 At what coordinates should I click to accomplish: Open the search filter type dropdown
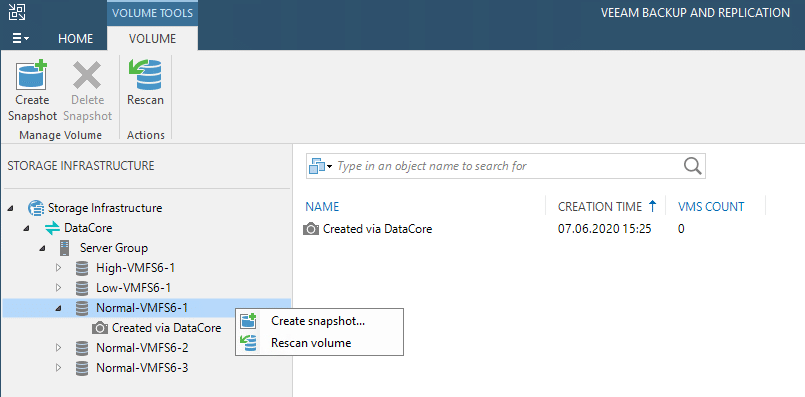tap(321, 166)
